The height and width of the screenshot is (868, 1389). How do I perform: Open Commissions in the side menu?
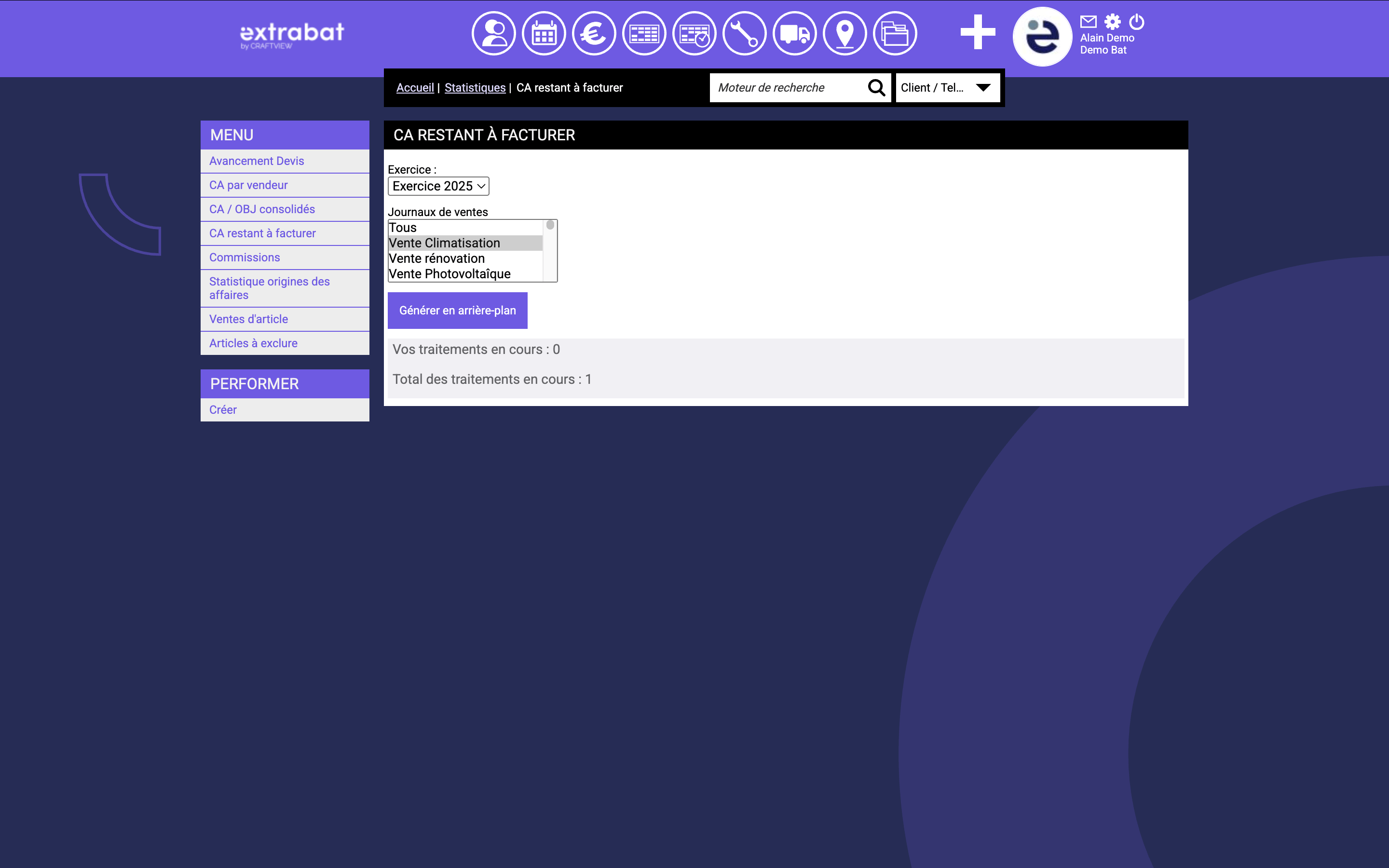pos(245,257)
